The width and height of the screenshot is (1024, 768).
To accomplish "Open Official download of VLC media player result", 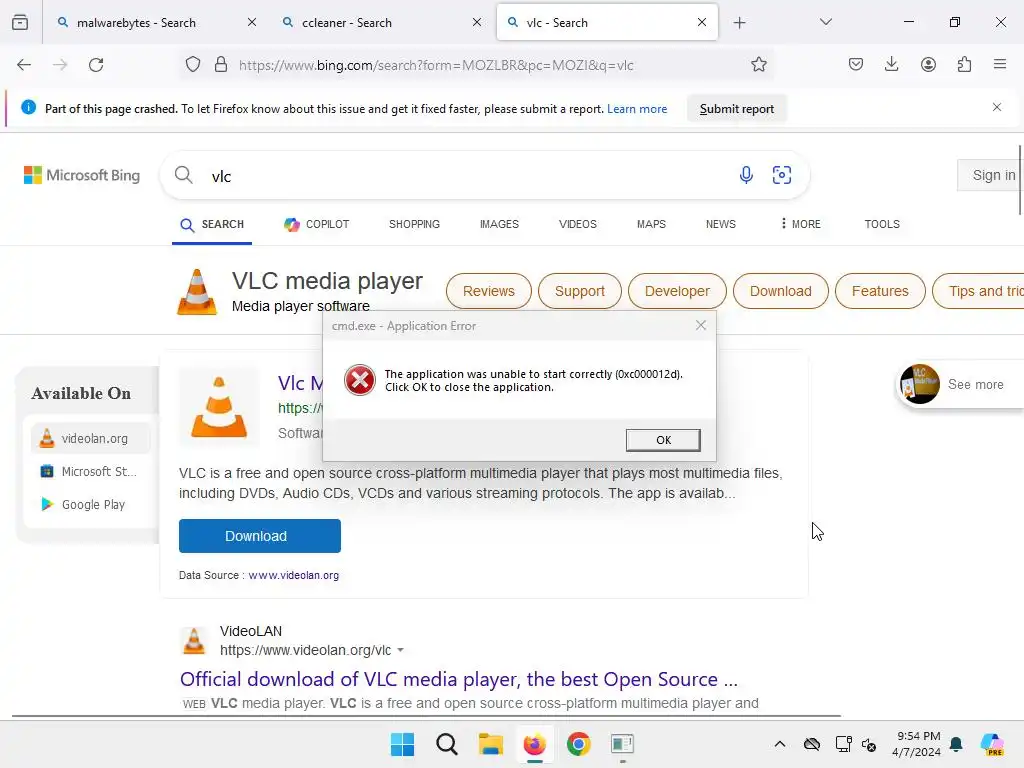I will click(x=458, y=679).
